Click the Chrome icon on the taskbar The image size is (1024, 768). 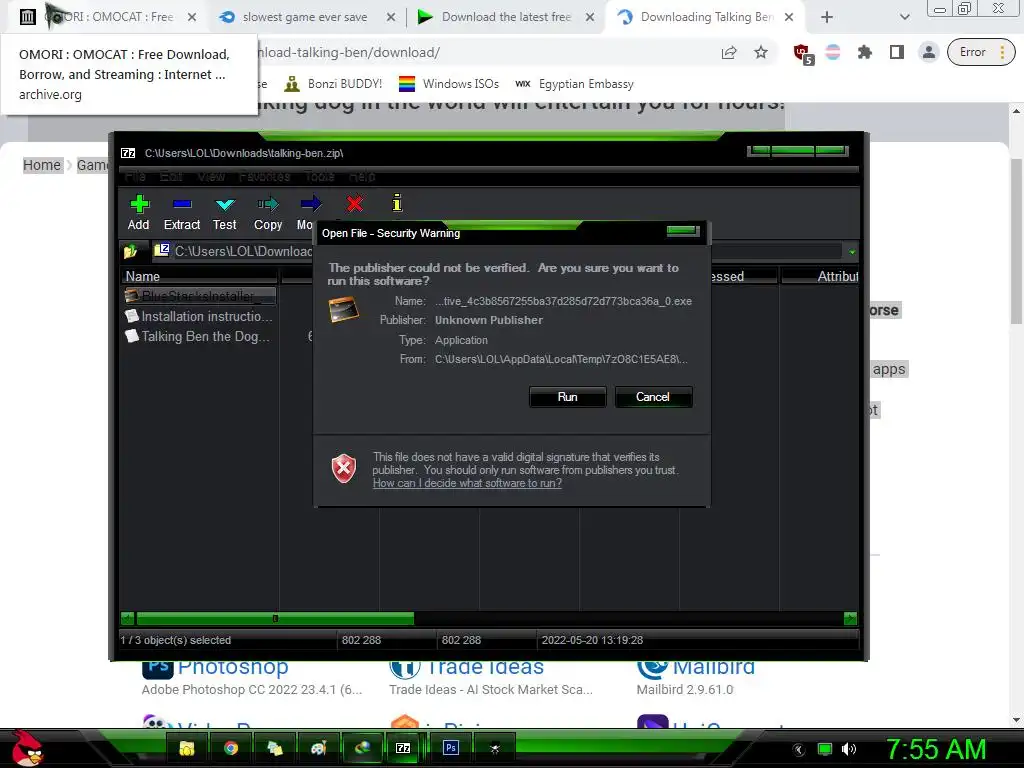point(231,748)
